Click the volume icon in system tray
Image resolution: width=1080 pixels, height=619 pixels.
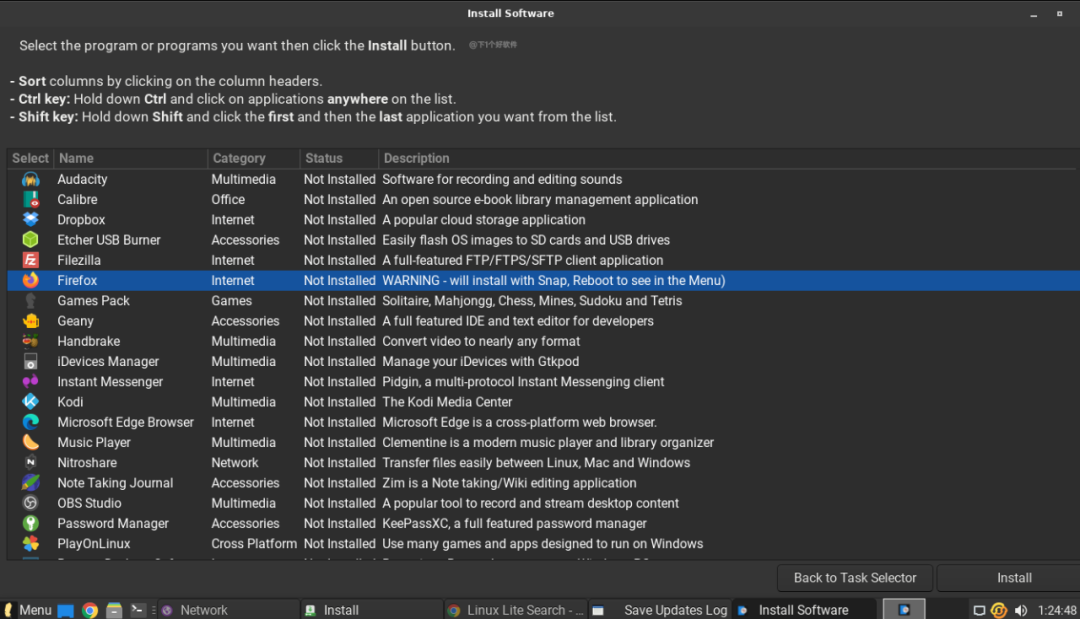pos(1020,609)
